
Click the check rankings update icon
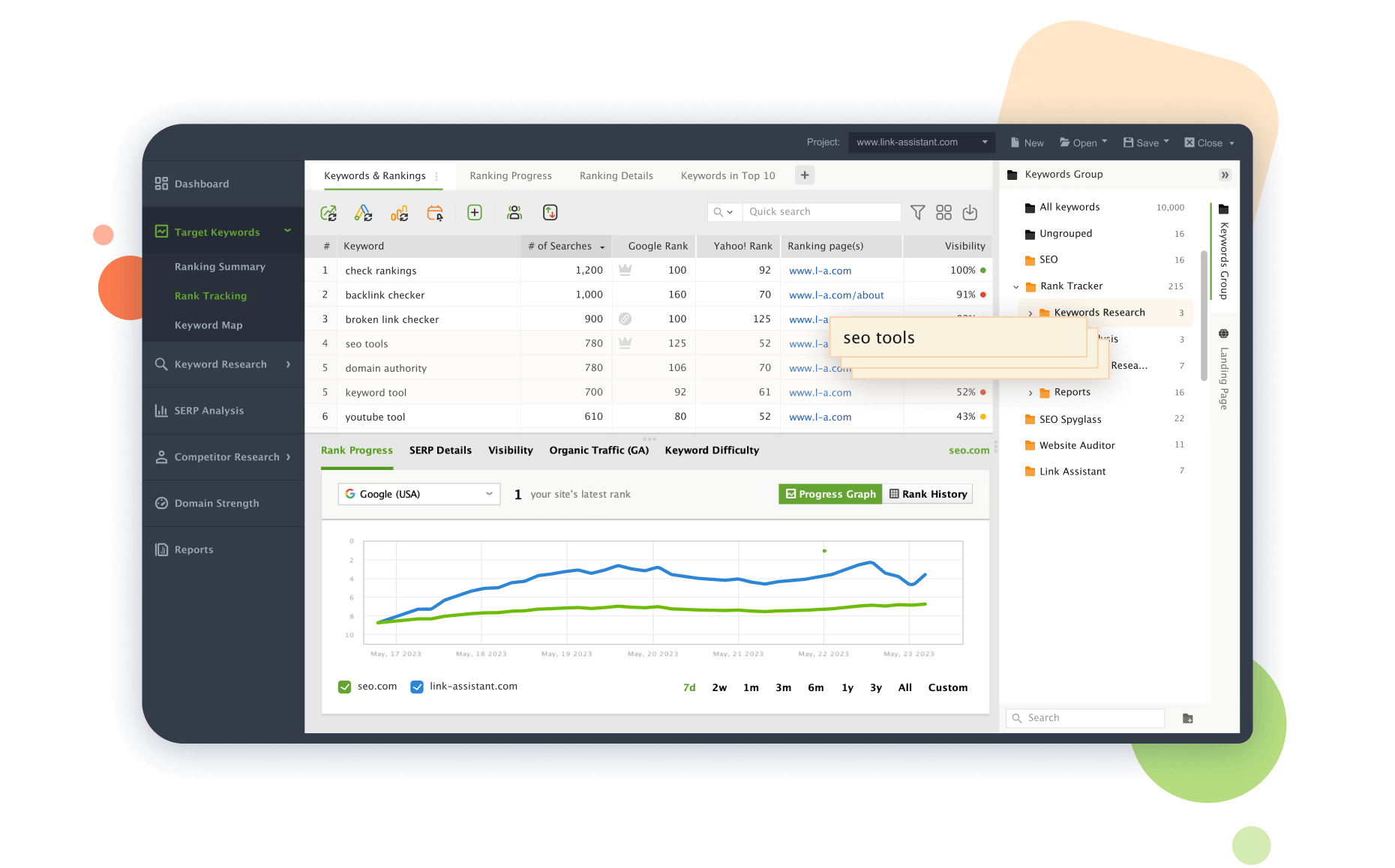pyautogui.click(x=328, y=213)
